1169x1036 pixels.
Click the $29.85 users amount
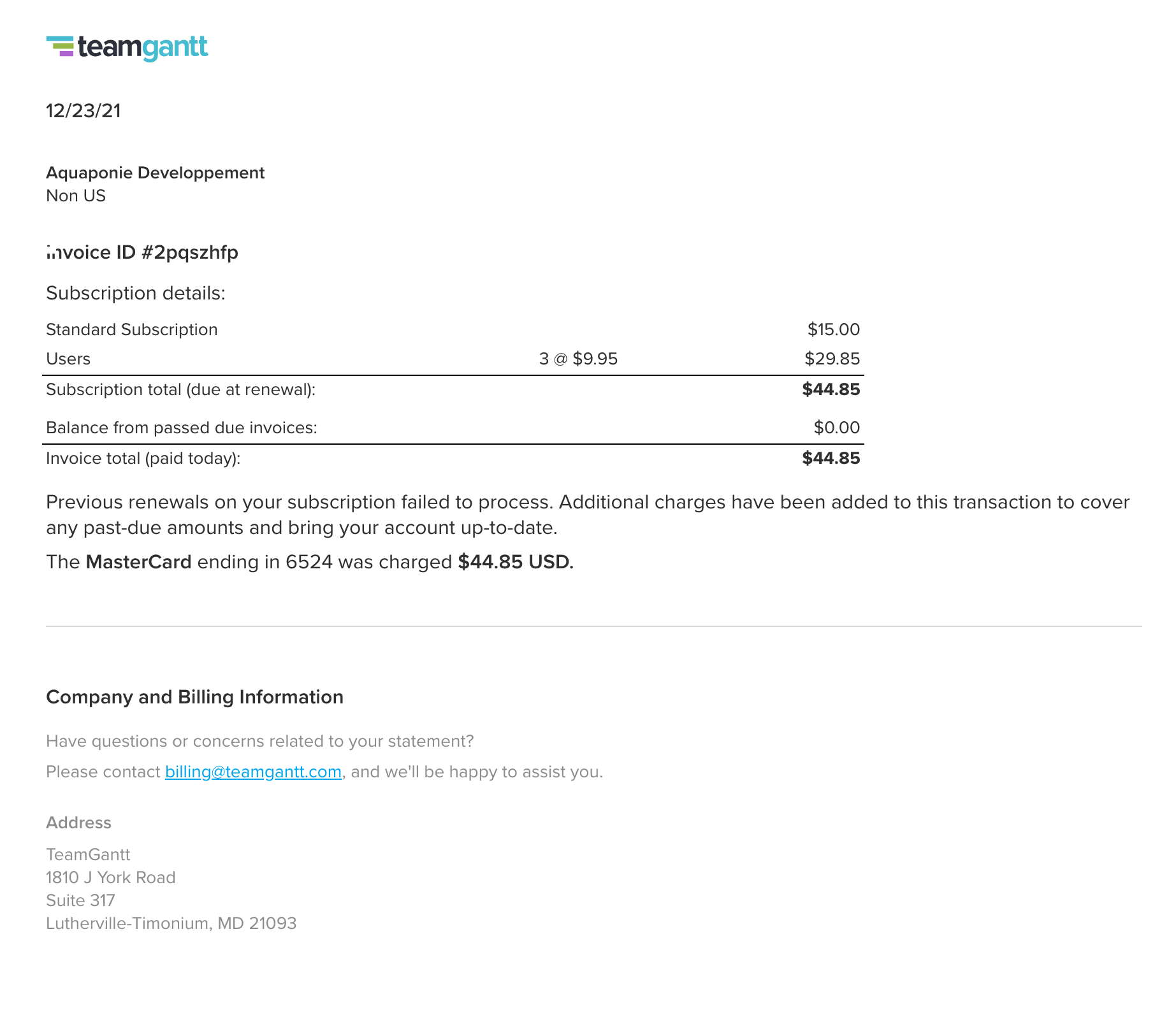tap(832, 359)
